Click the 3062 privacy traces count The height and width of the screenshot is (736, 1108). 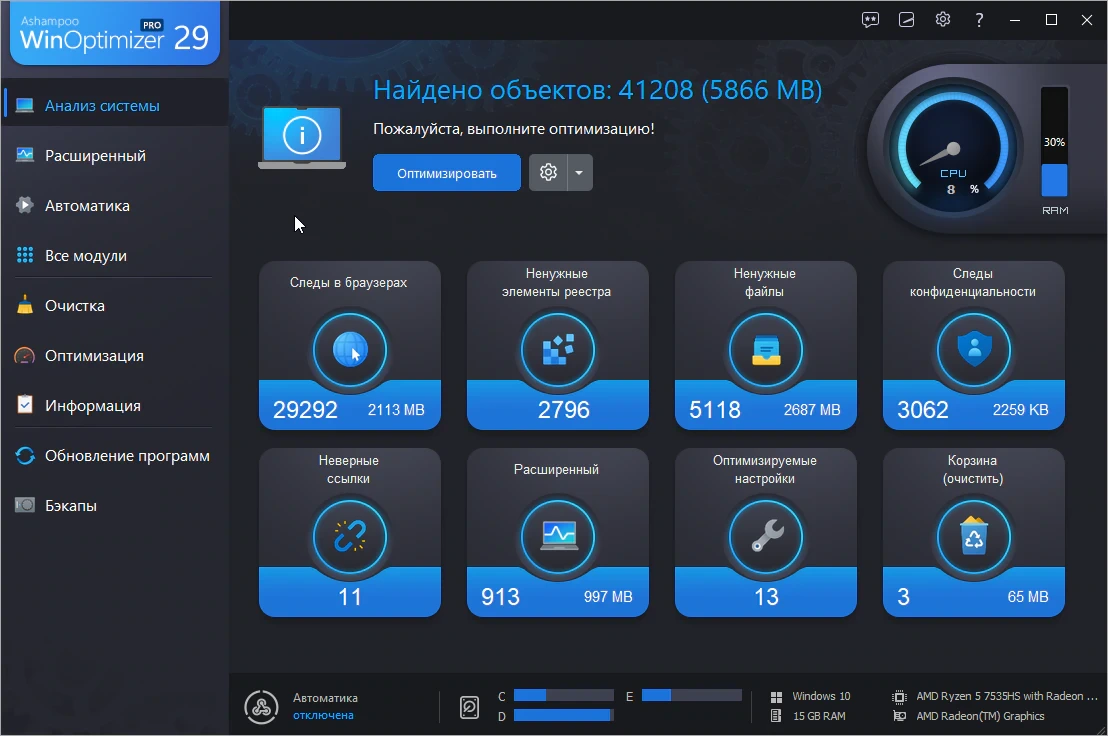click(x=922, y=410)
